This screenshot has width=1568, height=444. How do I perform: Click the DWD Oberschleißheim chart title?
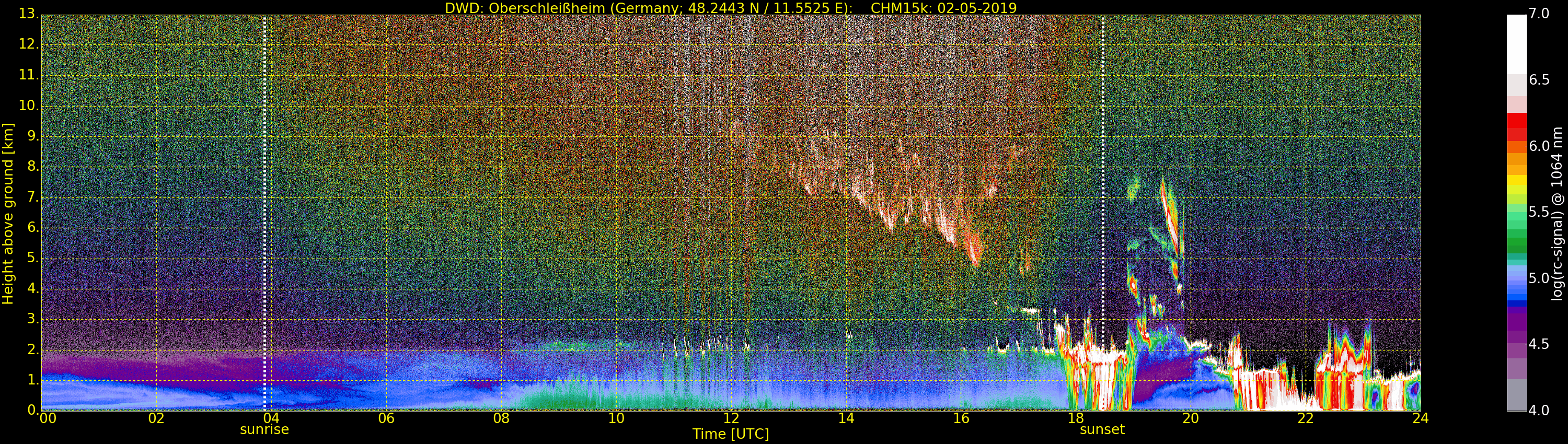click(731, 8)
